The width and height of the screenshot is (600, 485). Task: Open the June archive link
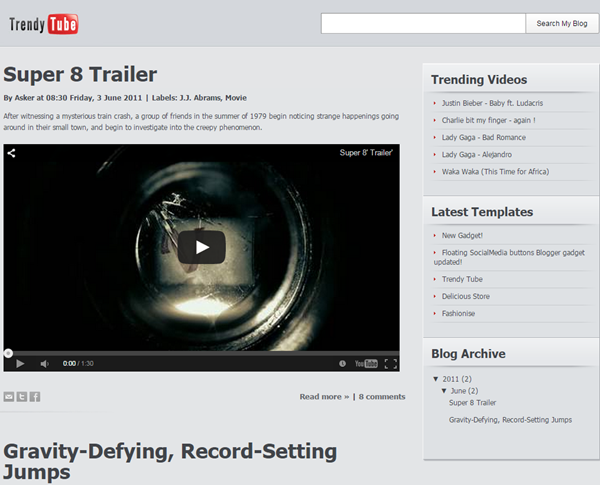click(458, 391)
